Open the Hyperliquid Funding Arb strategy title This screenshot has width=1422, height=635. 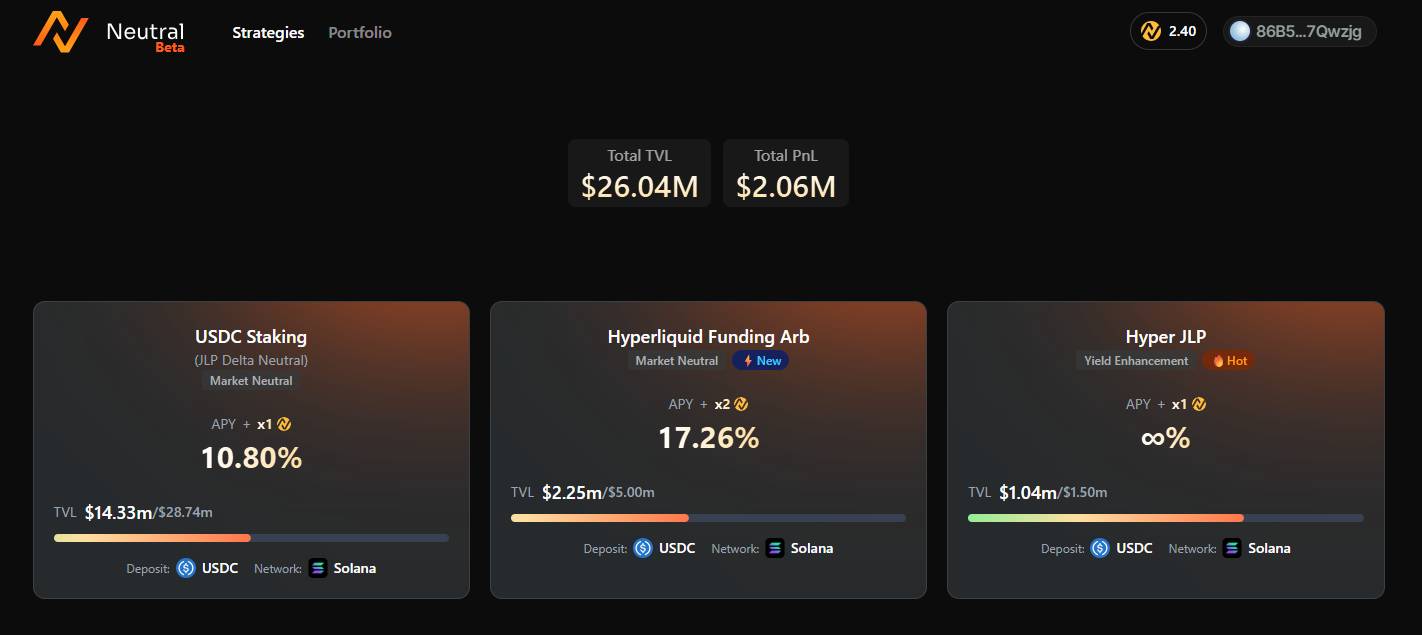(x=708, y=337)
